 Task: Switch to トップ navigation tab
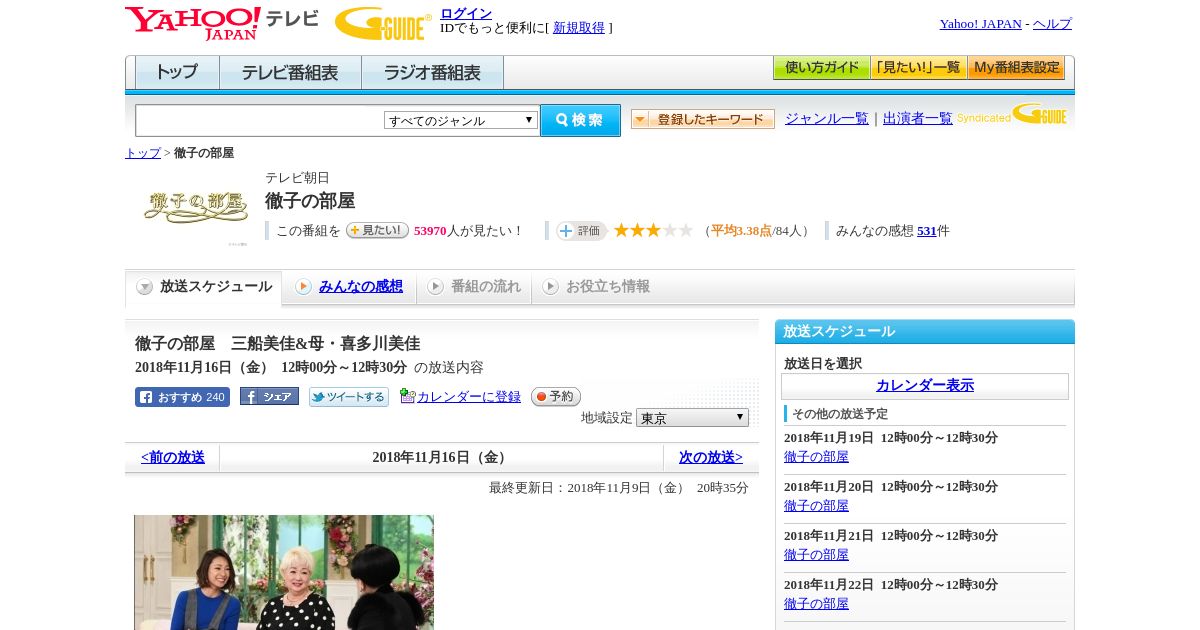(177, 73)
